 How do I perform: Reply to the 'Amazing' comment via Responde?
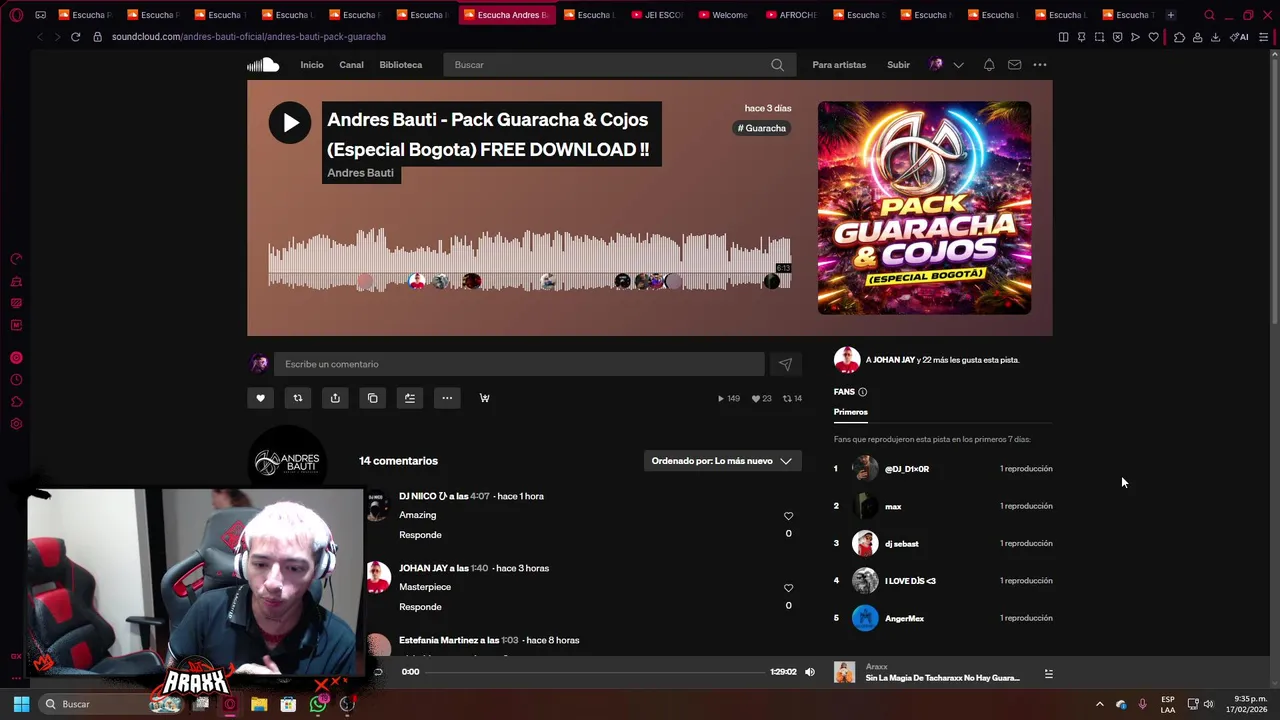[x=420, y=535]
